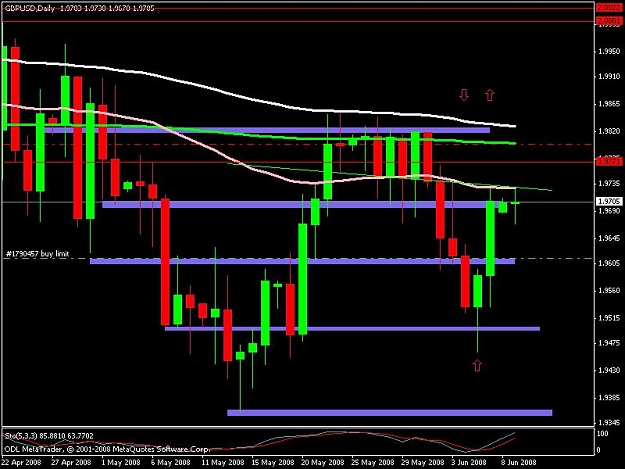Click the 1.9735 price scale value
The width and height of the screenshot is (625, 469).
click(609, 183)
